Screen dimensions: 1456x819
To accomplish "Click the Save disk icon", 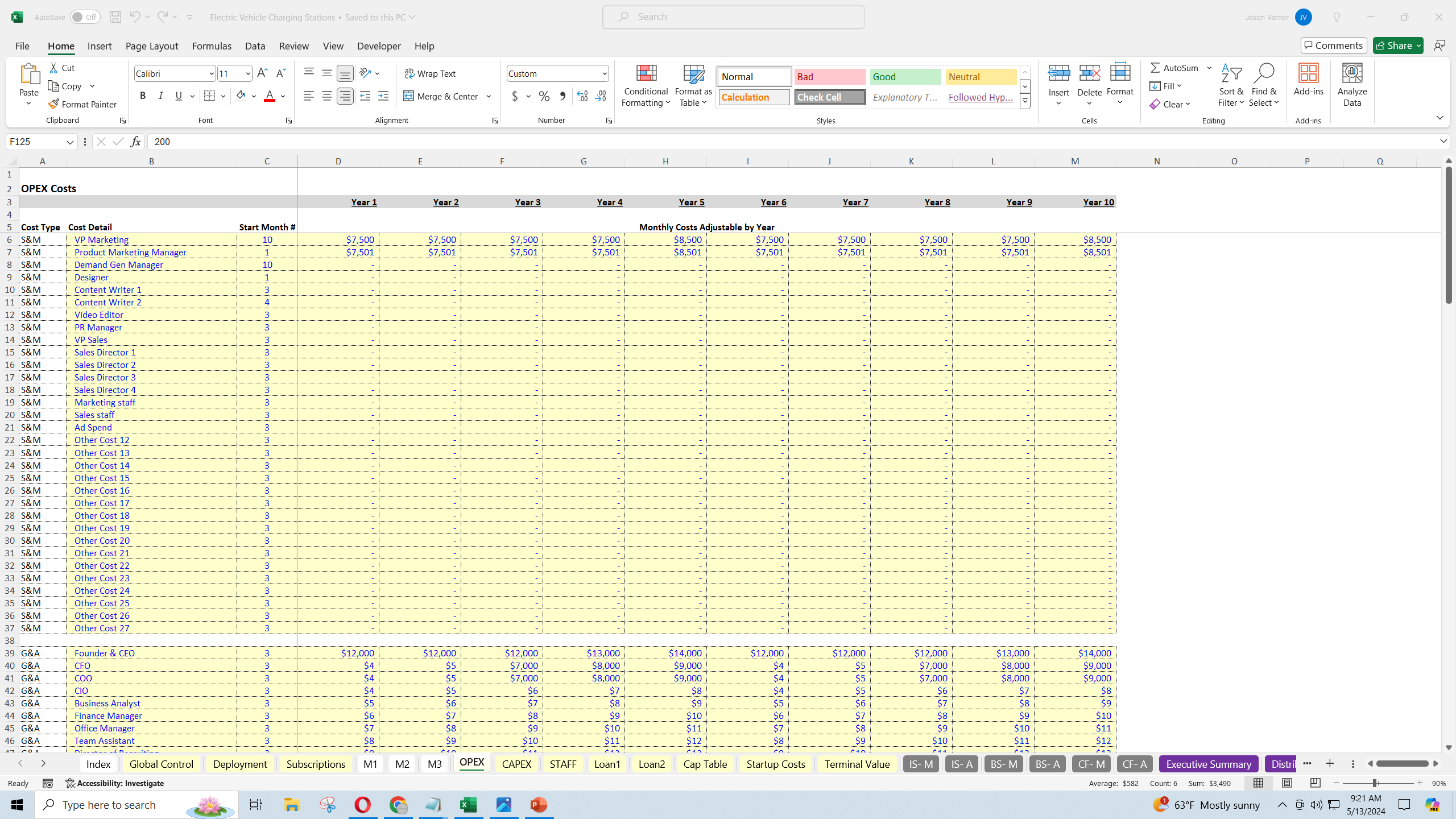I will 115,17.
